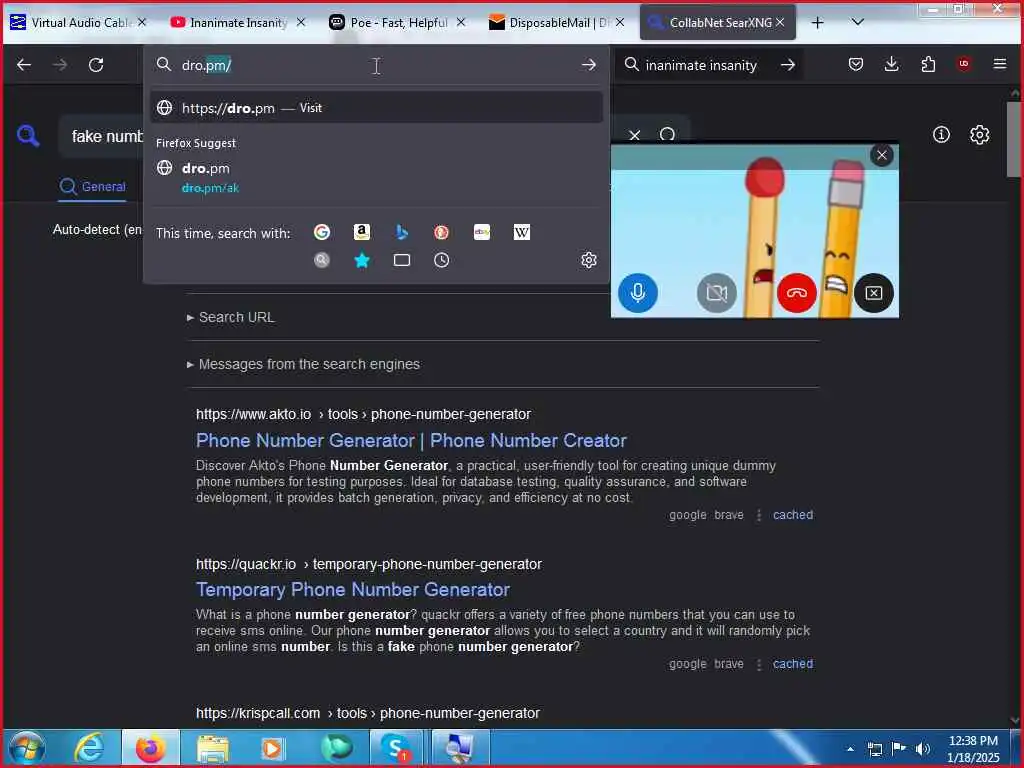Viewport: 1024px width, 768px height.
Task: Click the volume speaker tray icon
Action: coord(922,749)
